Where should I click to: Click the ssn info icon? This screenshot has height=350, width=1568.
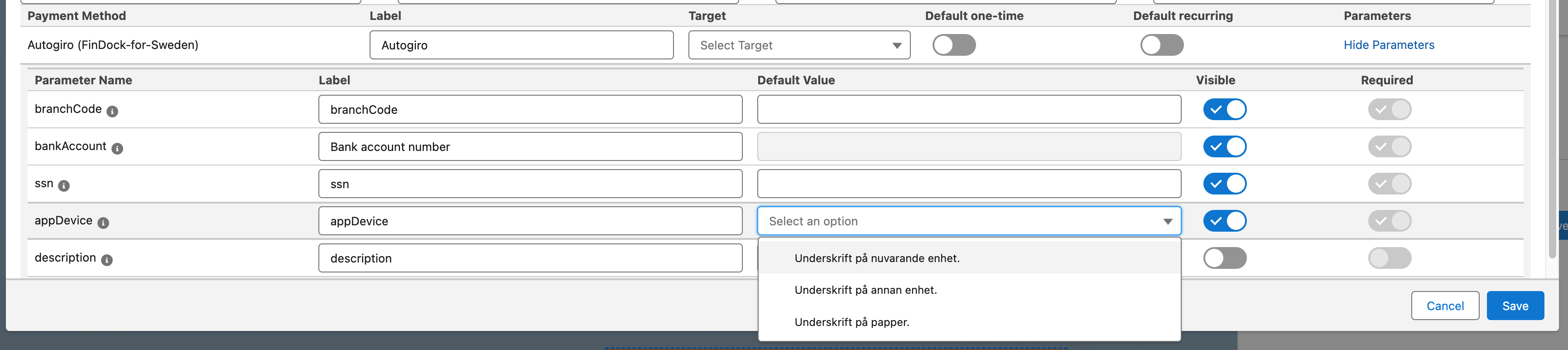[64, 185]
